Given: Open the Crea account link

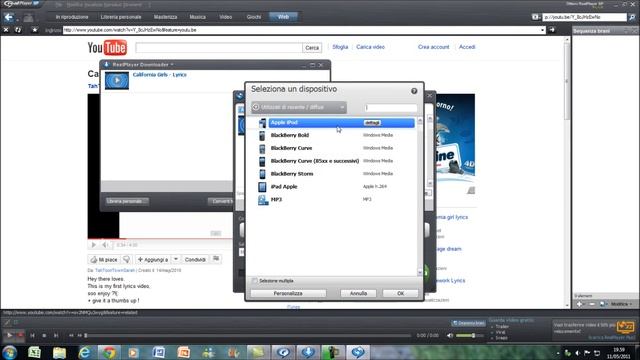Looking at the screenshot, I should tap(433, 47).
